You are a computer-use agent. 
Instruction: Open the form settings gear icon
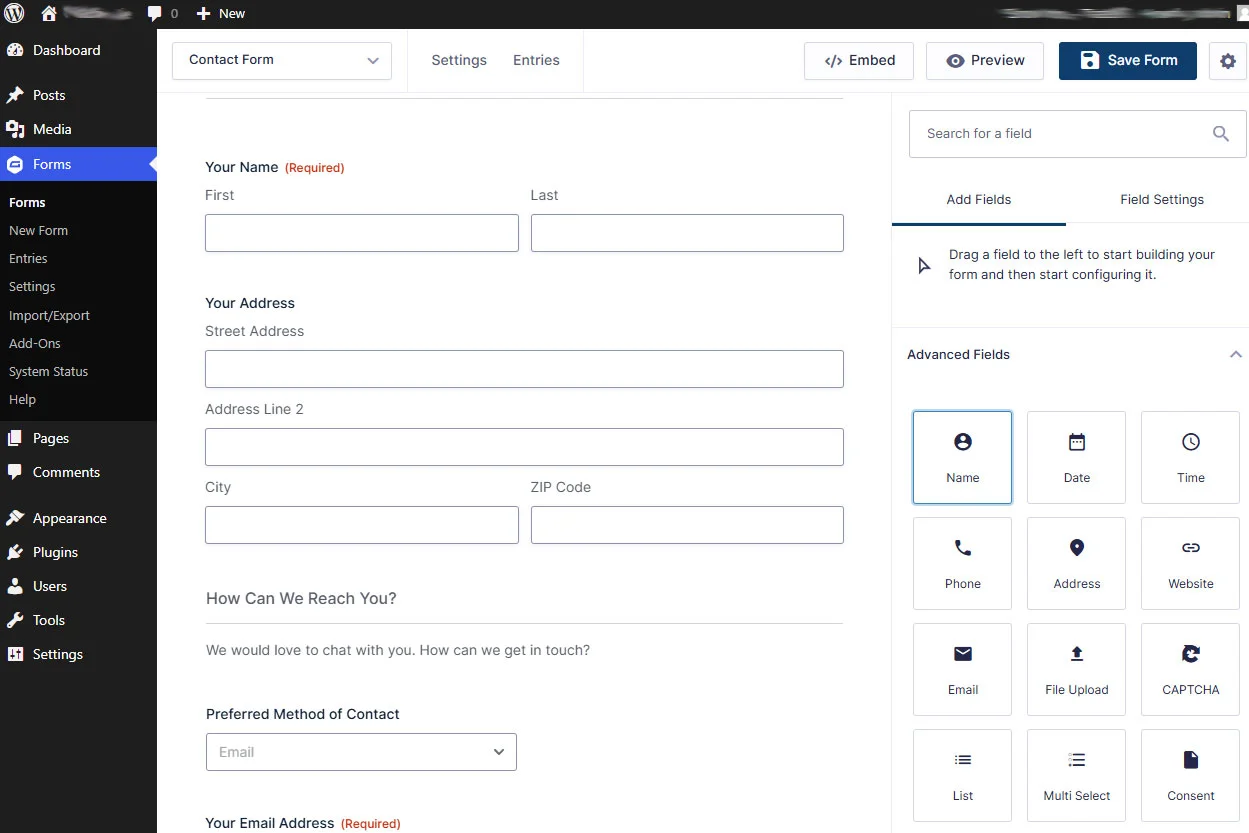(1227, 61)
